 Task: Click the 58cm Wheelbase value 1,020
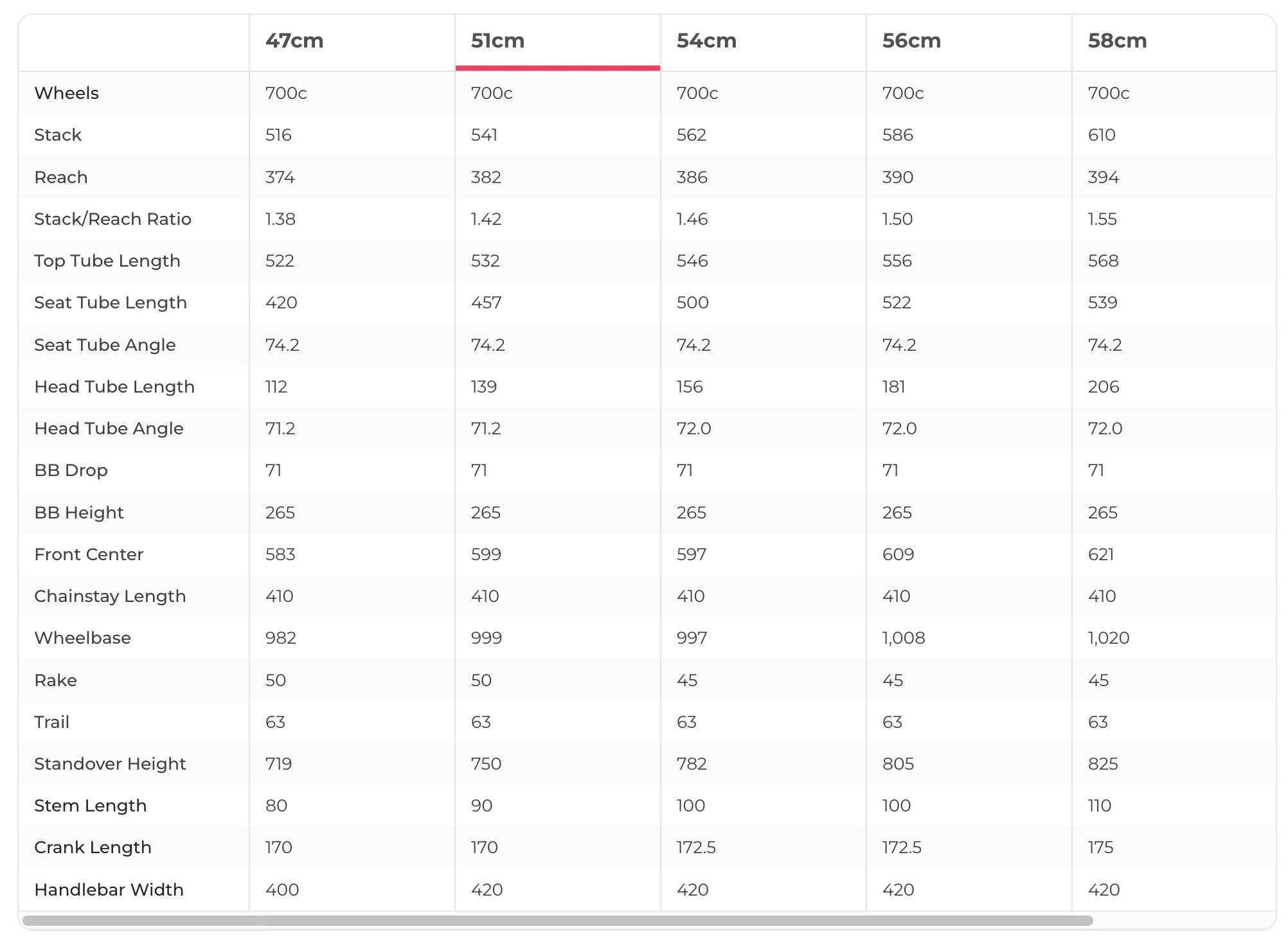(1109, 638)
